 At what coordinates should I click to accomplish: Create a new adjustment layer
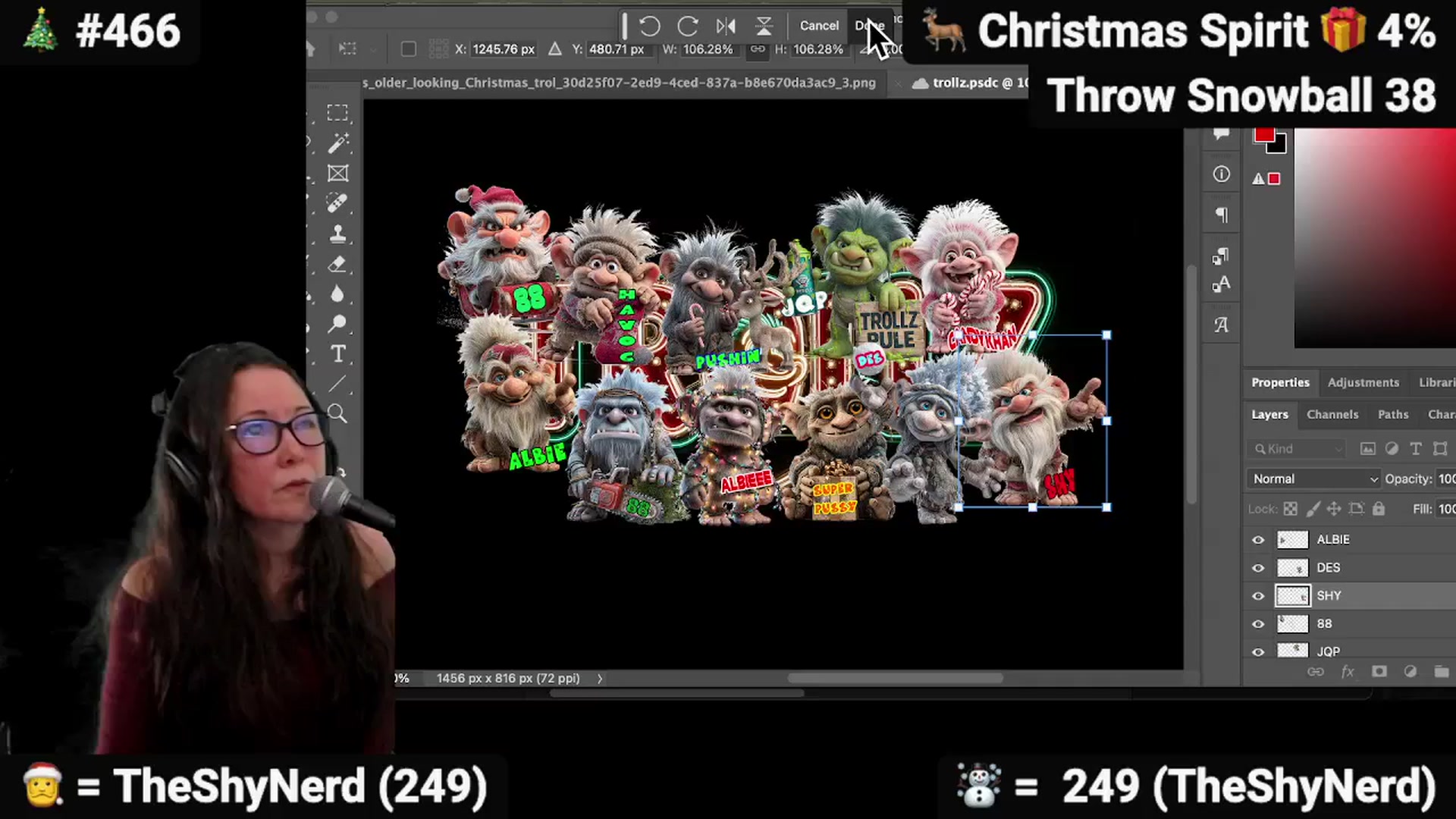pos(1410,672)
